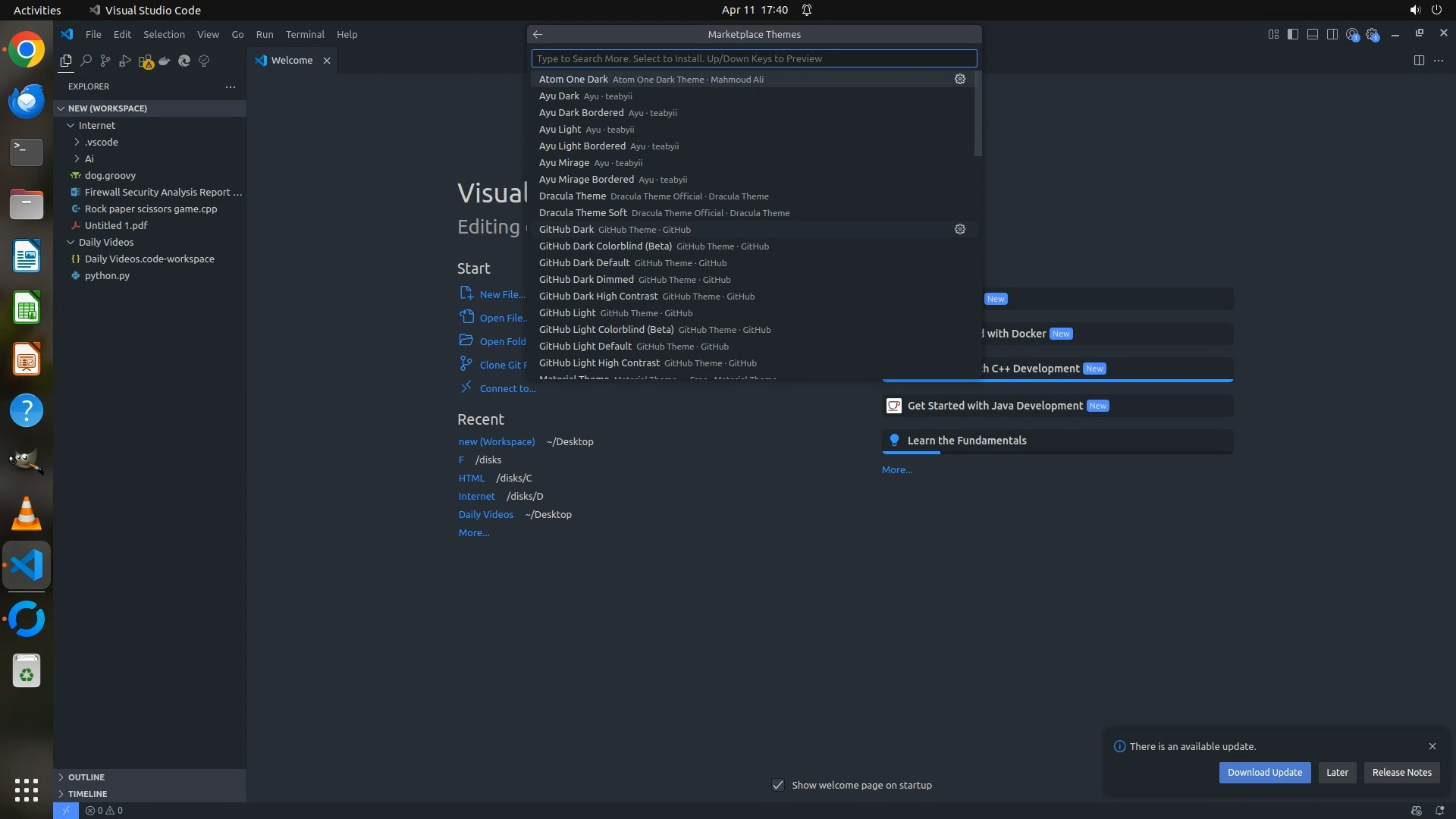Click the gear icon beside Atom One Dark
Image resolution: width=1456 pixels, height=819 pixels.
point(959,79)
